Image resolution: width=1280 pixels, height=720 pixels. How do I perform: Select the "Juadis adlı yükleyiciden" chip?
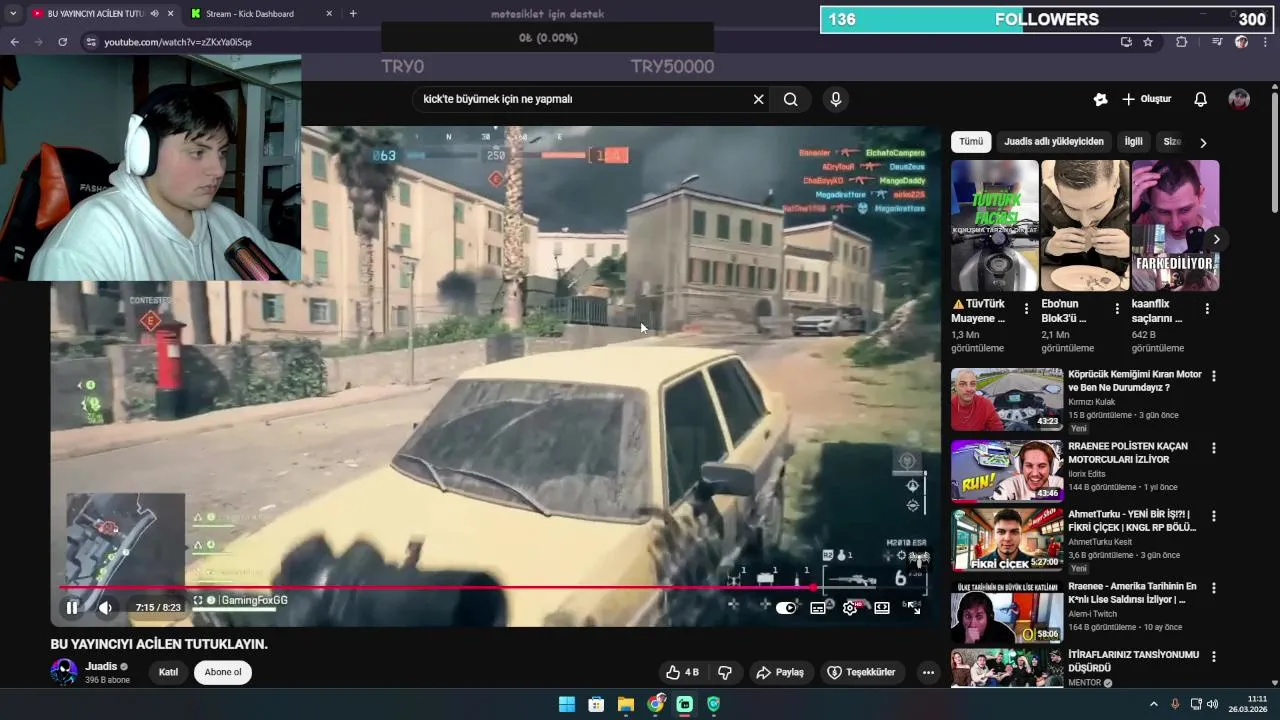[1054, 142]
